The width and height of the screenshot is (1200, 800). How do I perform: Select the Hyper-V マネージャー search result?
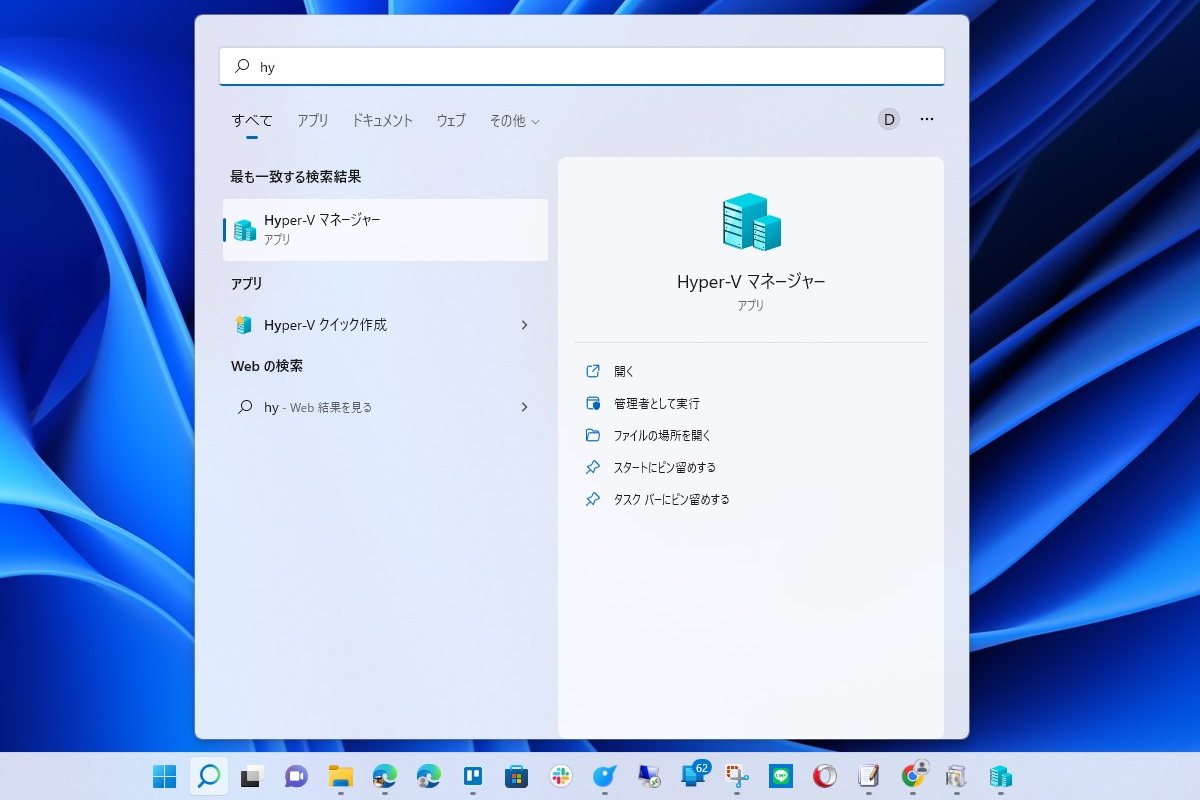tap(384, 229)
